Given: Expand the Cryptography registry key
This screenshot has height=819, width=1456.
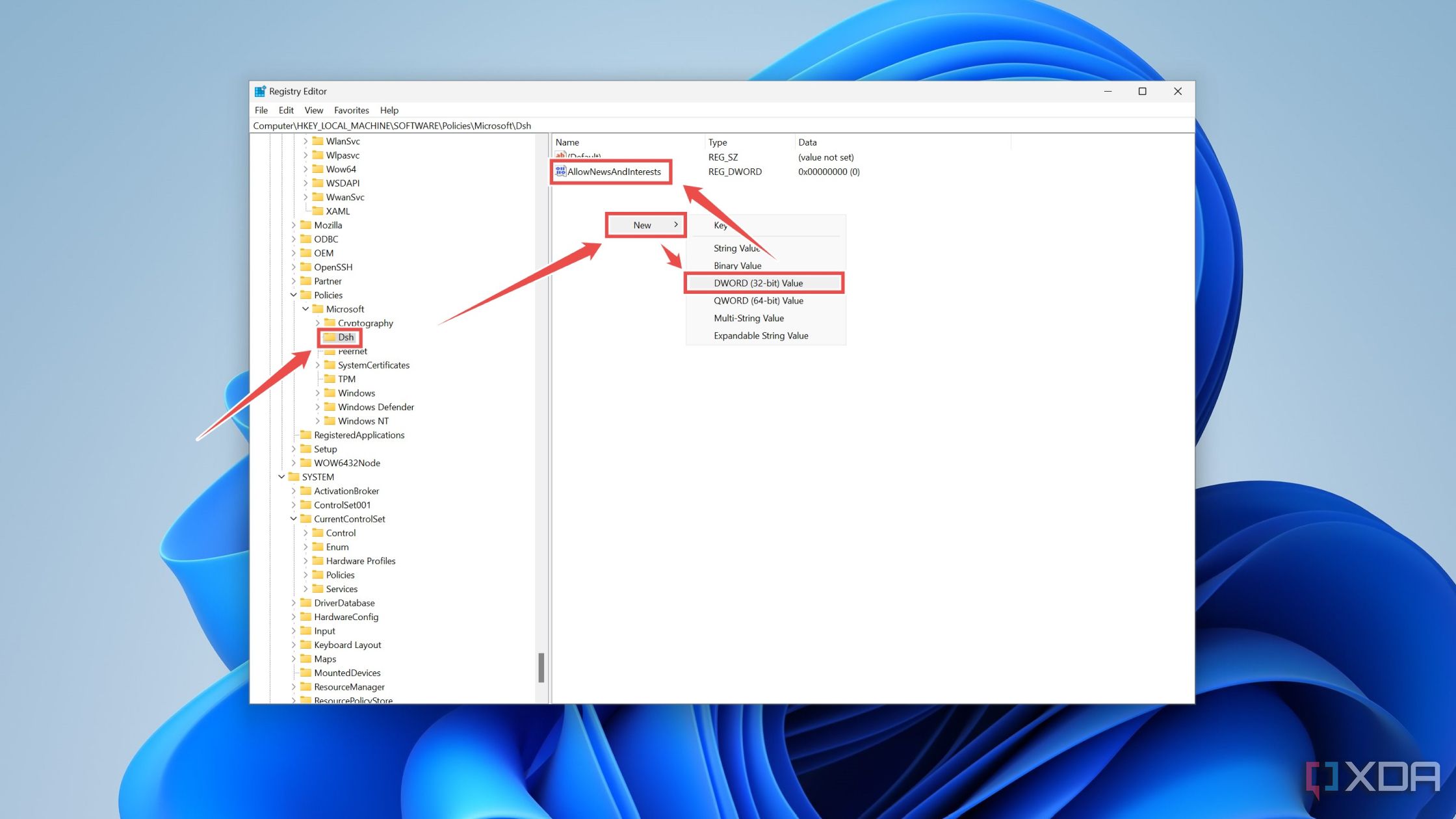Looking at the screenshot, I should coord(317,322).
